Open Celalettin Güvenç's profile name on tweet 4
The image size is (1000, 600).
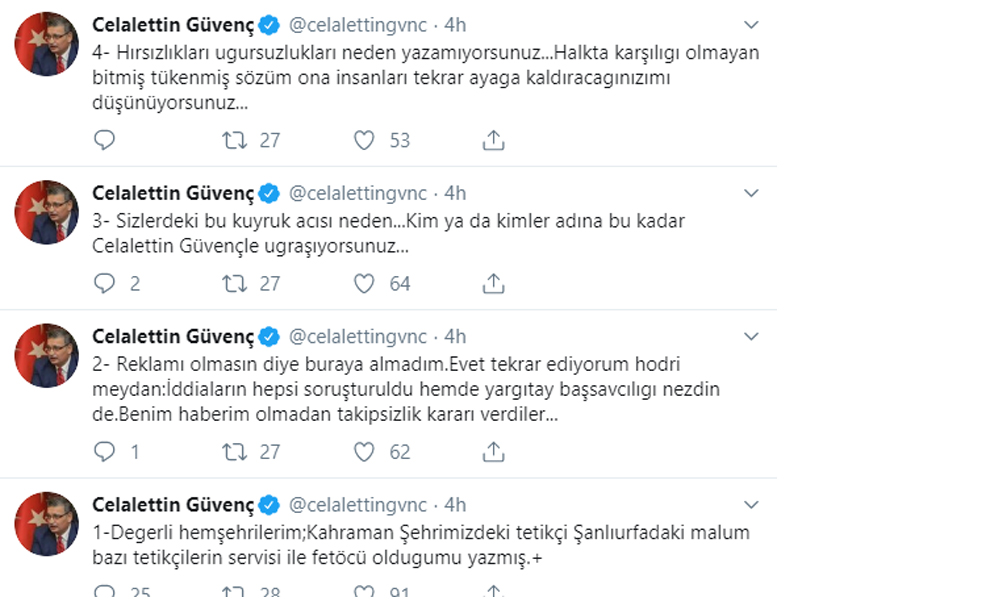[173, 24]
